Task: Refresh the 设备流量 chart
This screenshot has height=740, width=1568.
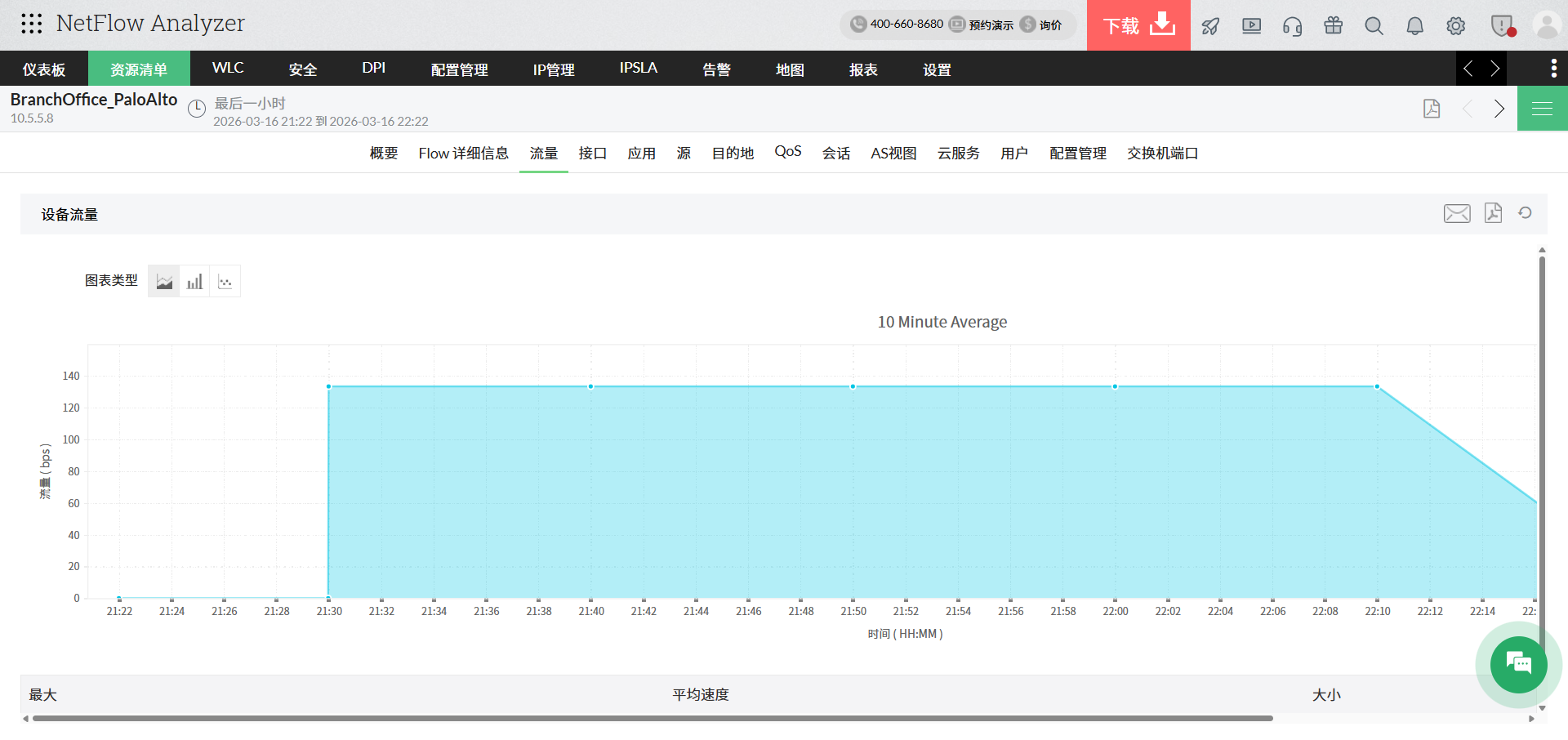Action: point(1526,213)
